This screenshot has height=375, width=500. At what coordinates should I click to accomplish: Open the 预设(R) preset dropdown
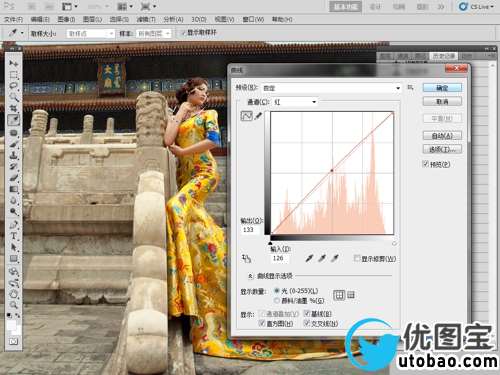[x=331, y=88]
